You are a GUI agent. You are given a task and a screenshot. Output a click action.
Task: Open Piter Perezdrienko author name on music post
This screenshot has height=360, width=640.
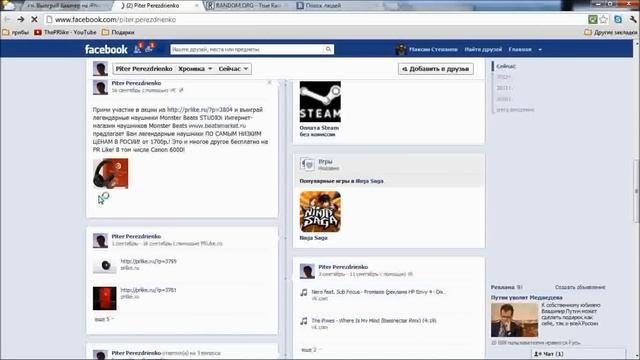pos(343,267)
